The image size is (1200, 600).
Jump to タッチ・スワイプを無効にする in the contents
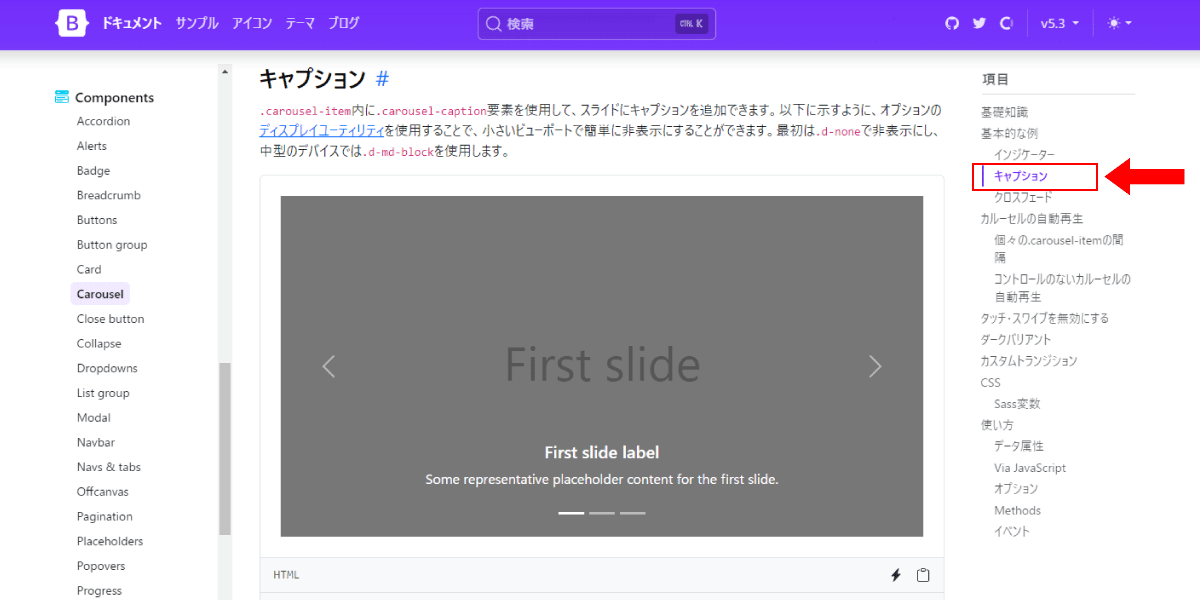tap(1045, 318)
